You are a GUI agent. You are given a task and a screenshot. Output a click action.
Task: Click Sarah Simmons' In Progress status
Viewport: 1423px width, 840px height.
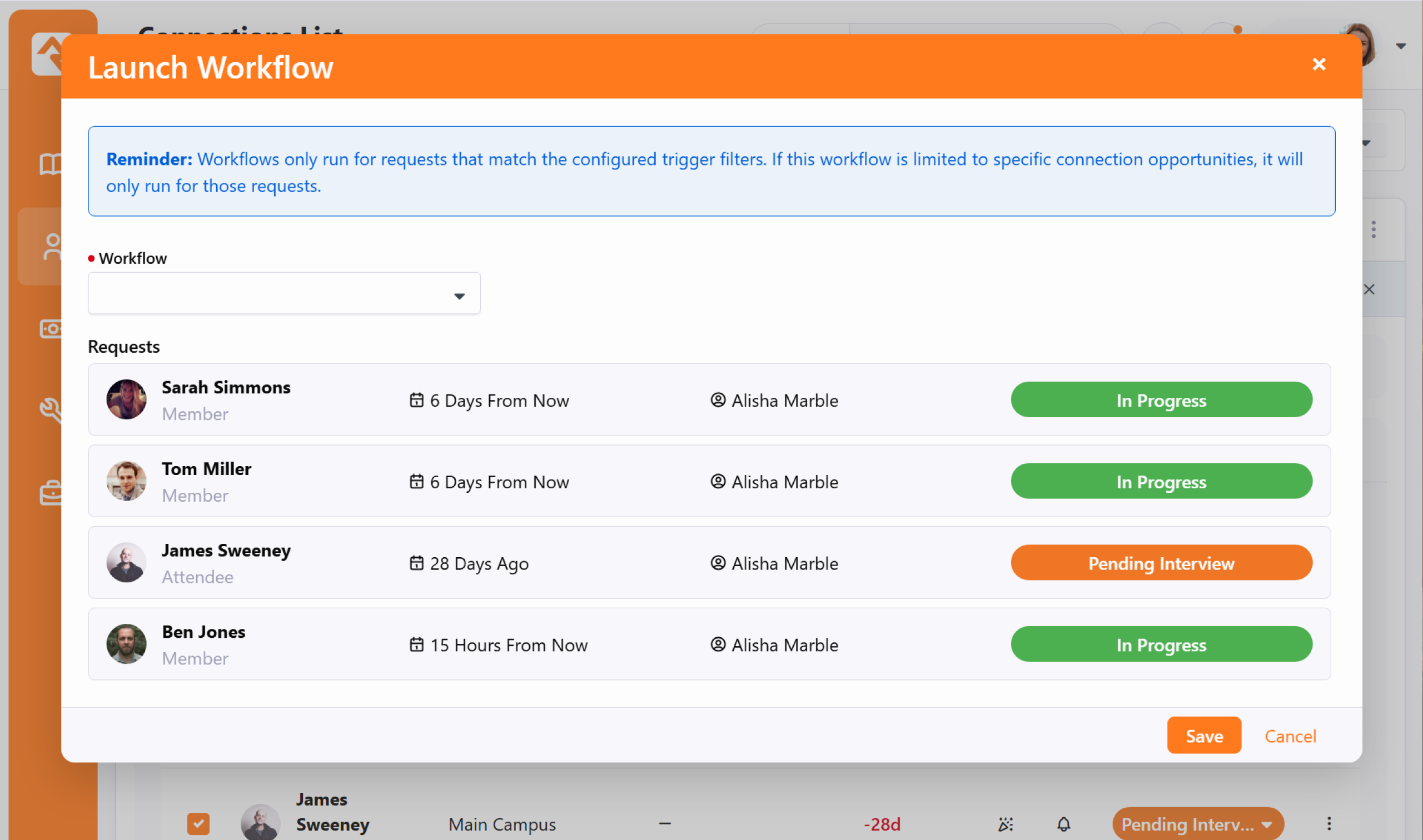tap(1160, 399)
